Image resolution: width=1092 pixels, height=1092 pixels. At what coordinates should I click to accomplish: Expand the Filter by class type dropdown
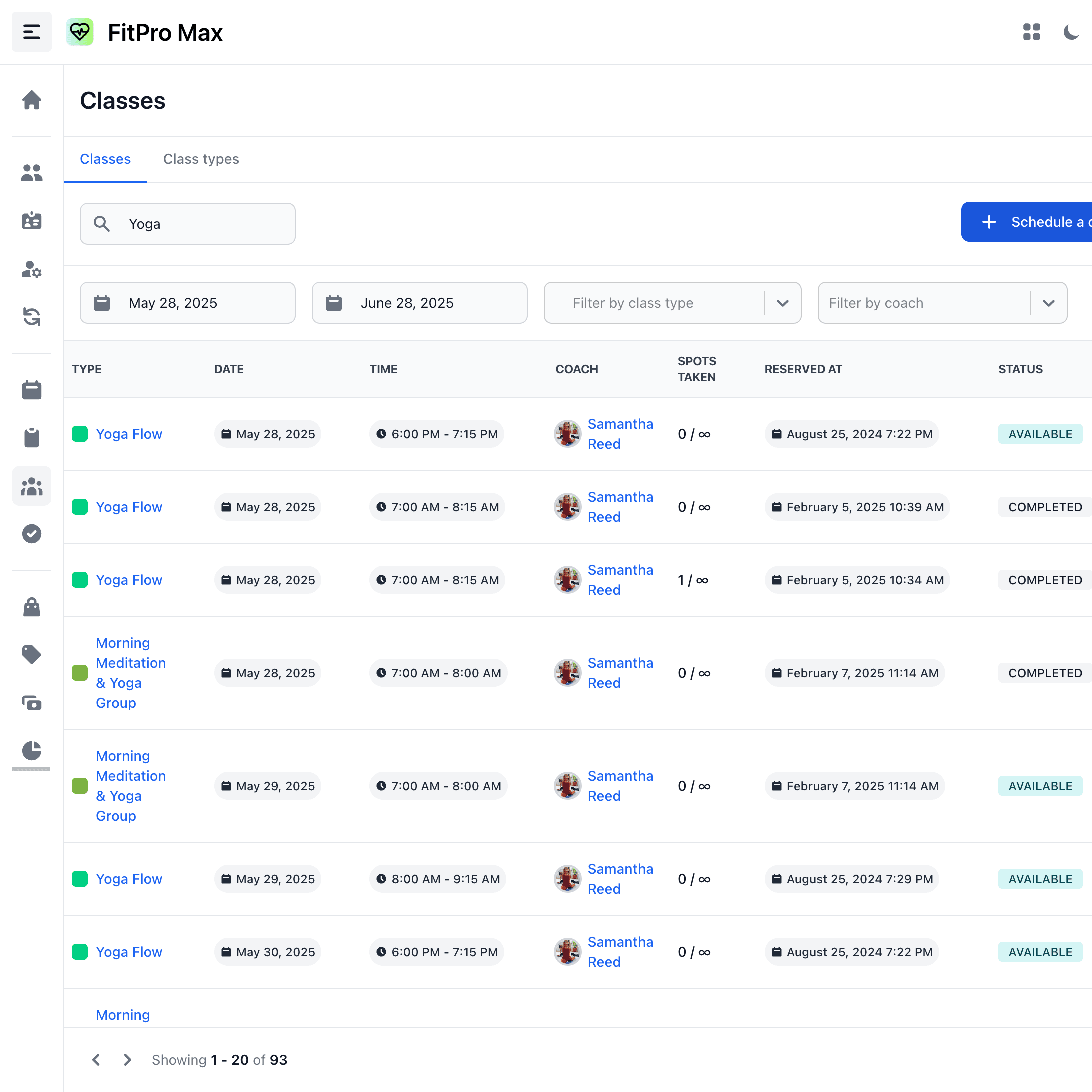[672, 303]
